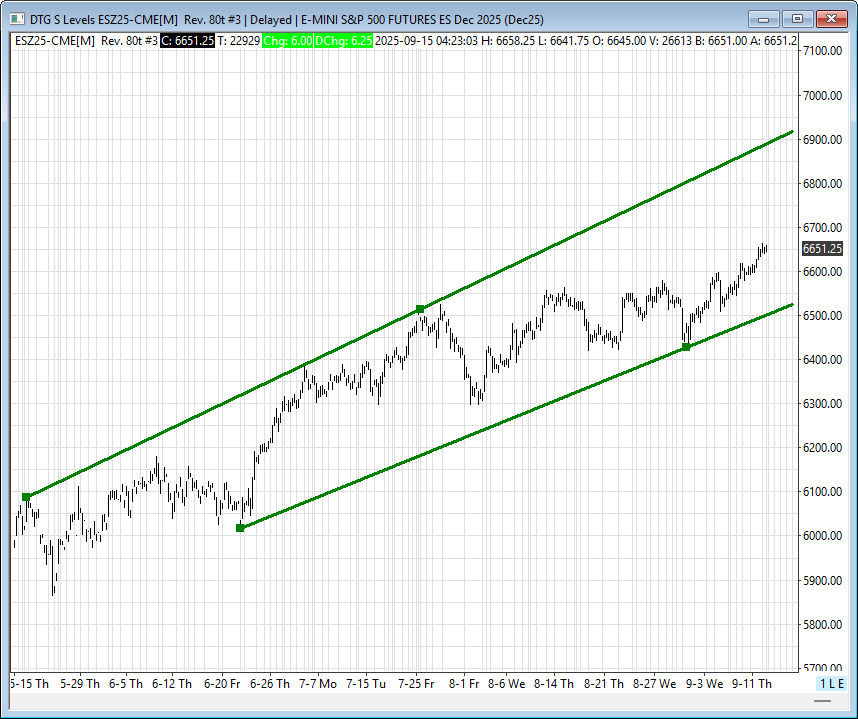Click the '6-12 Th' date label
This screenshot has width=858, height=719.
point(172,684)
